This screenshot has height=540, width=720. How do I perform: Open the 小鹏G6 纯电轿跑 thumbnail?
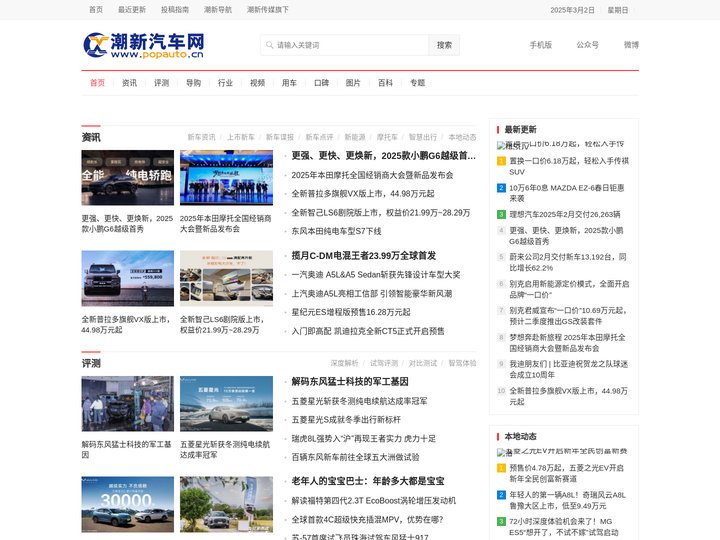click(x=128, y=177)
